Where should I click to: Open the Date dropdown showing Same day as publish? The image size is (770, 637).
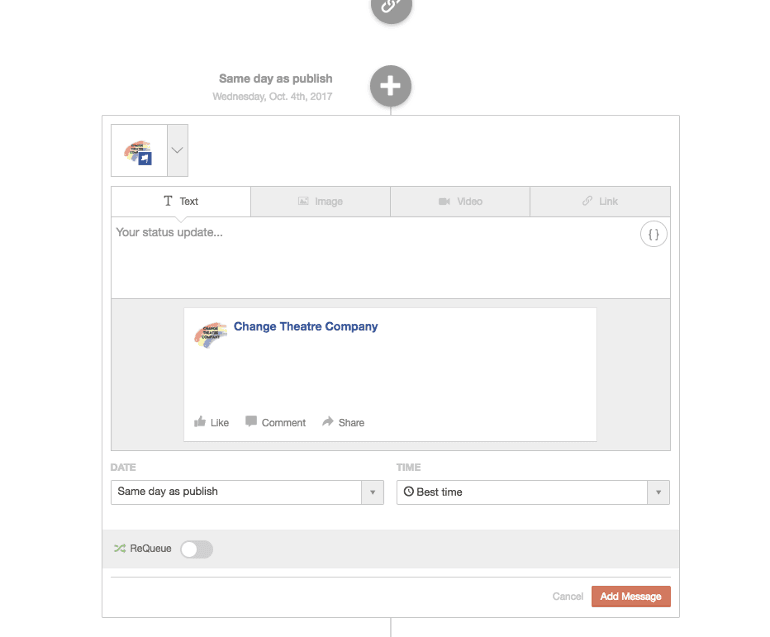click(x=247, y=492)
